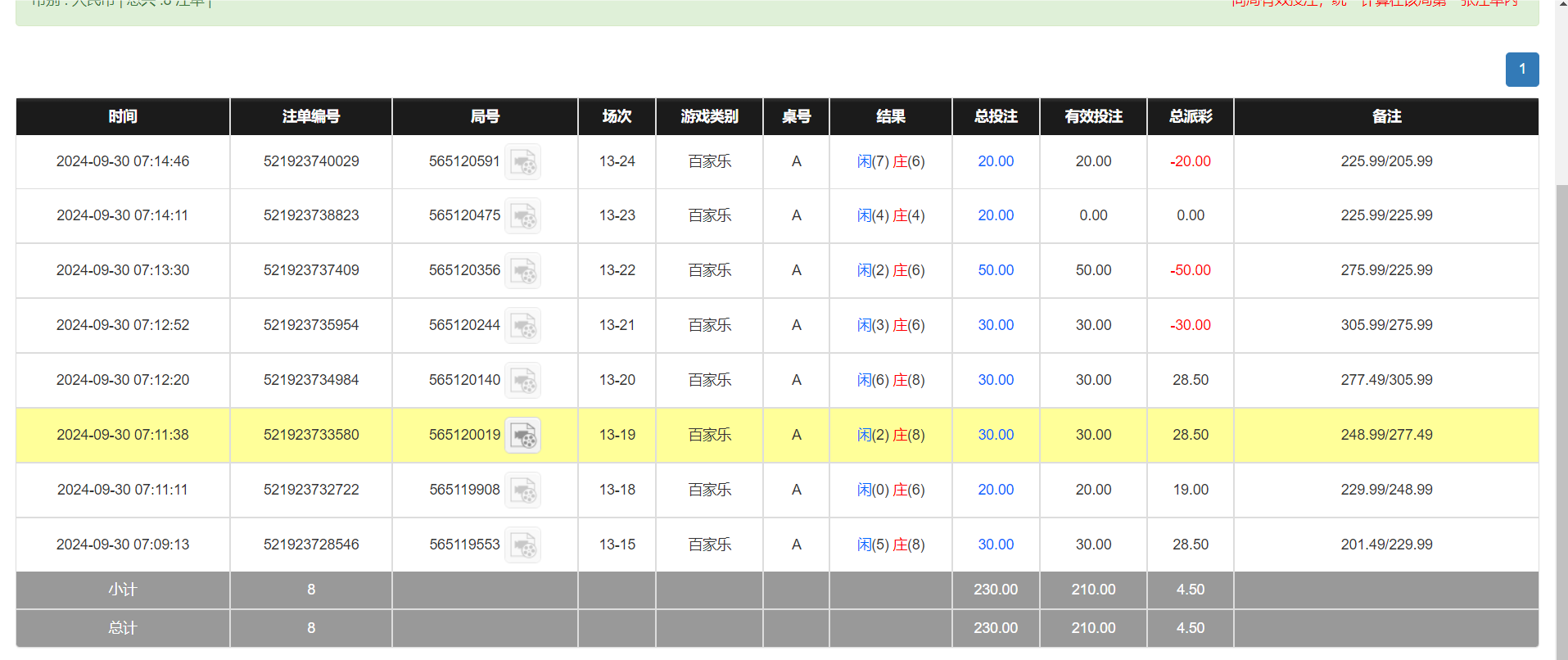The width and height of the screenshot is (1568, 660).
Task: Click replay icon beside round 565120356
Action: (x=522, y=271)
